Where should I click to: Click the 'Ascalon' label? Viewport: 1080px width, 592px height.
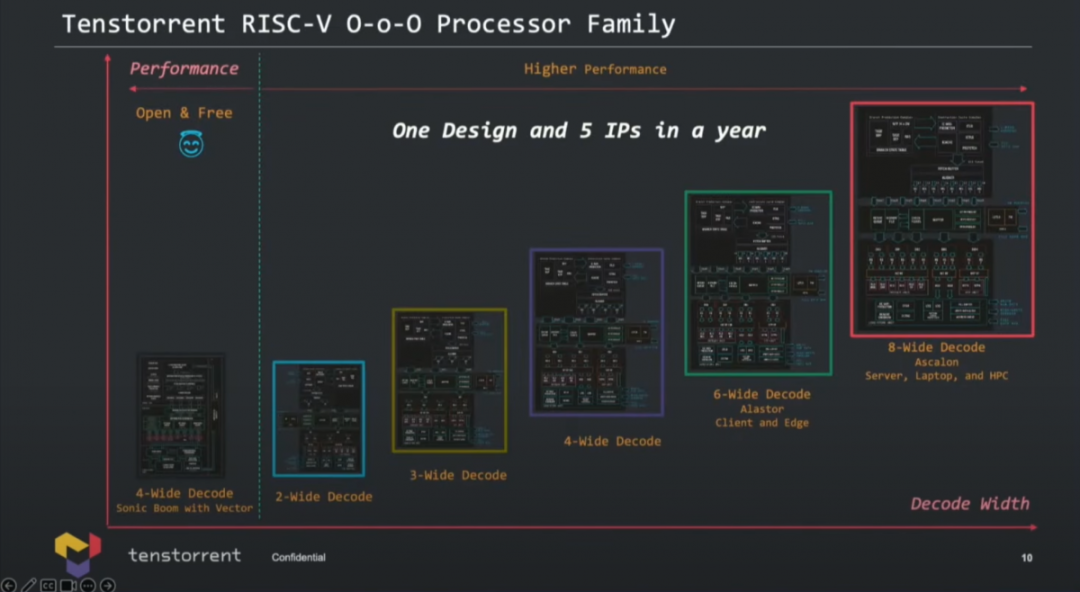click(936, 362)
